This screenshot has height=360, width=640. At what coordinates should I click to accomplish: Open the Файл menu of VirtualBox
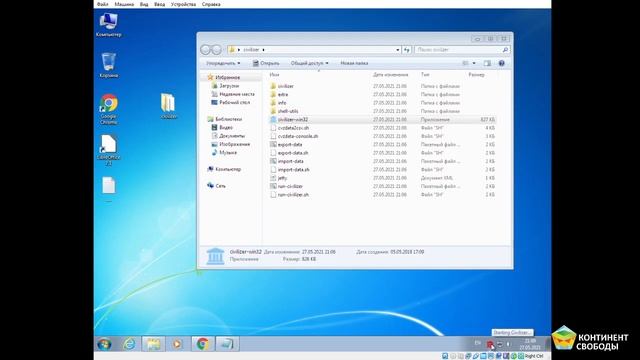tap(102, 4)
